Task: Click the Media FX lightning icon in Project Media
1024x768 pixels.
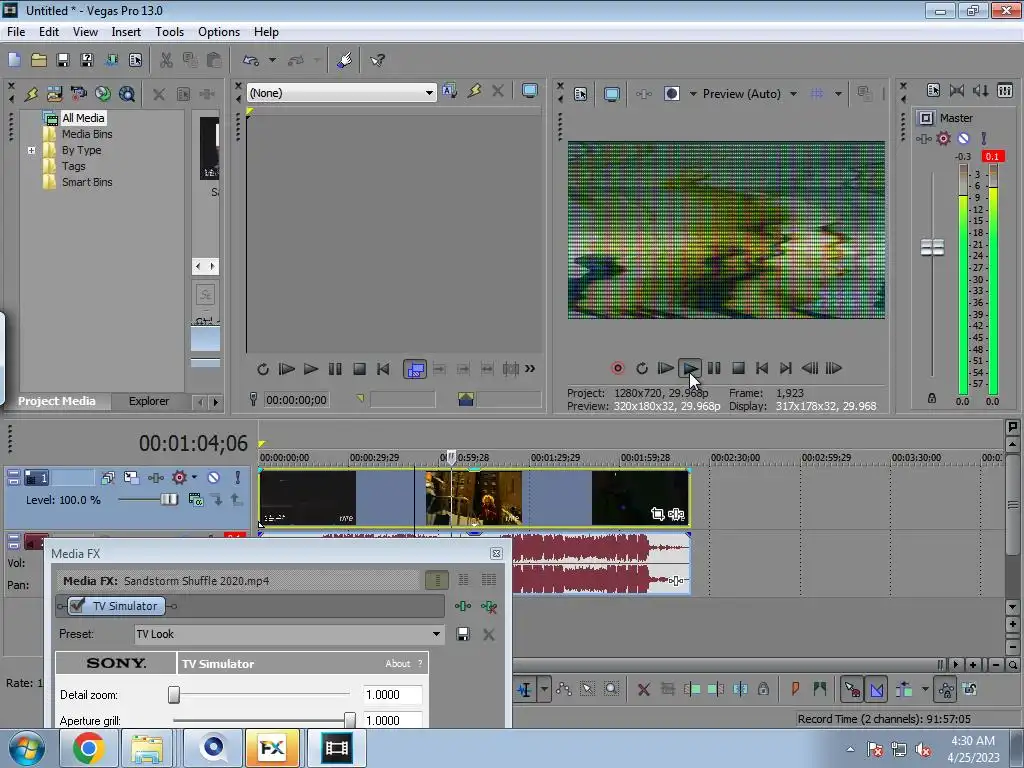Action: (31, 93)
